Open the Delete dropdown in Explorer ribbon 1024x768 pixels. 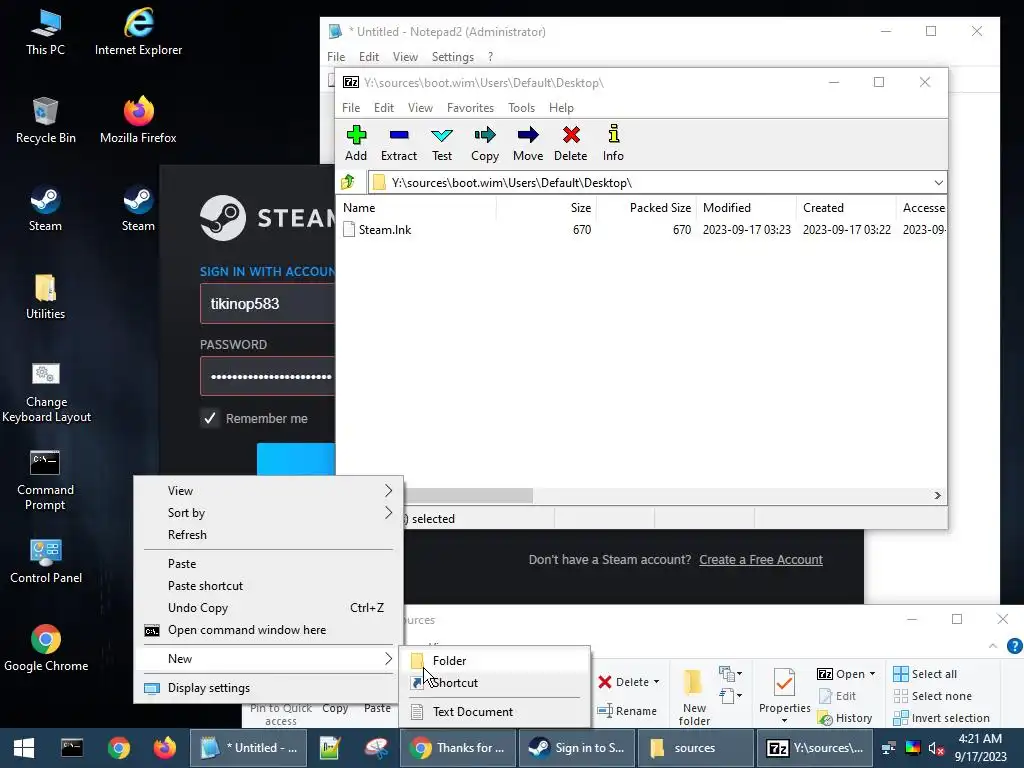[x=656, y=682]
